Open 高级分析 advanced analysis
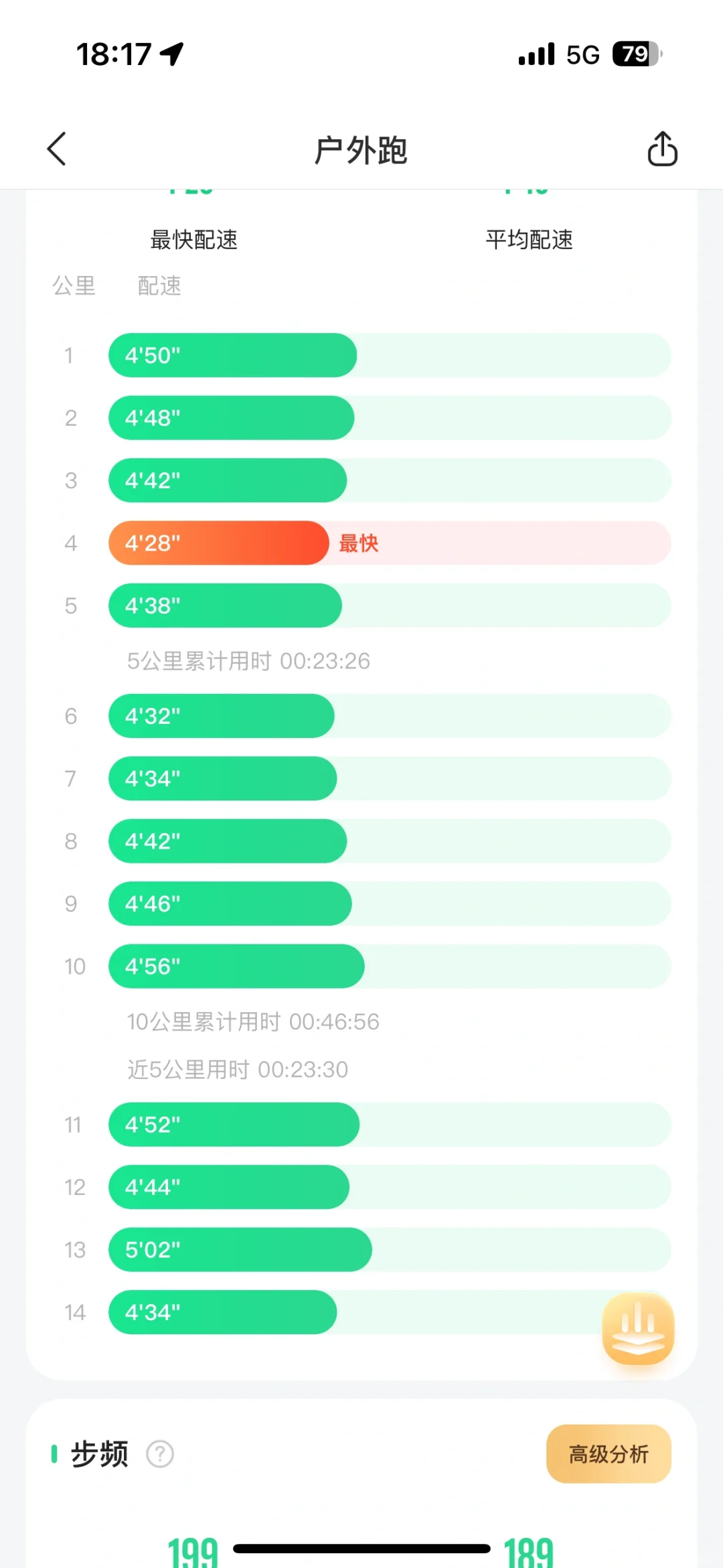 [x=609, y=1453]
